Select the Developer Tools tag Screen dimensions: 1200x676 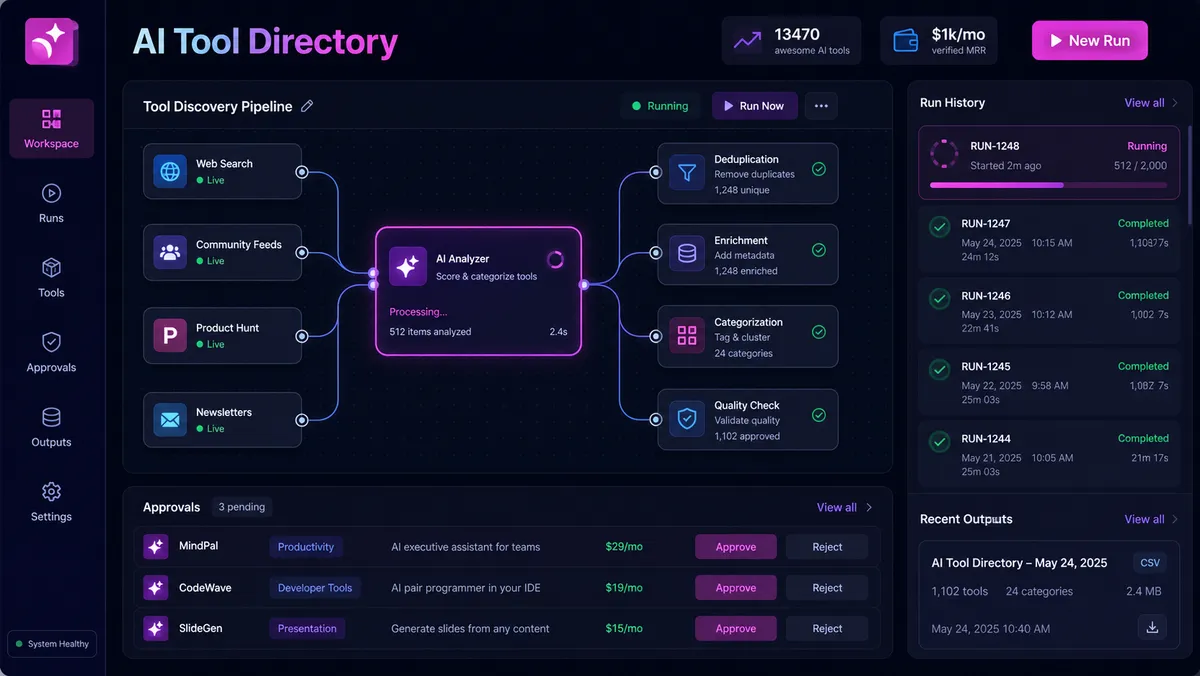click(x=315, y=588)
